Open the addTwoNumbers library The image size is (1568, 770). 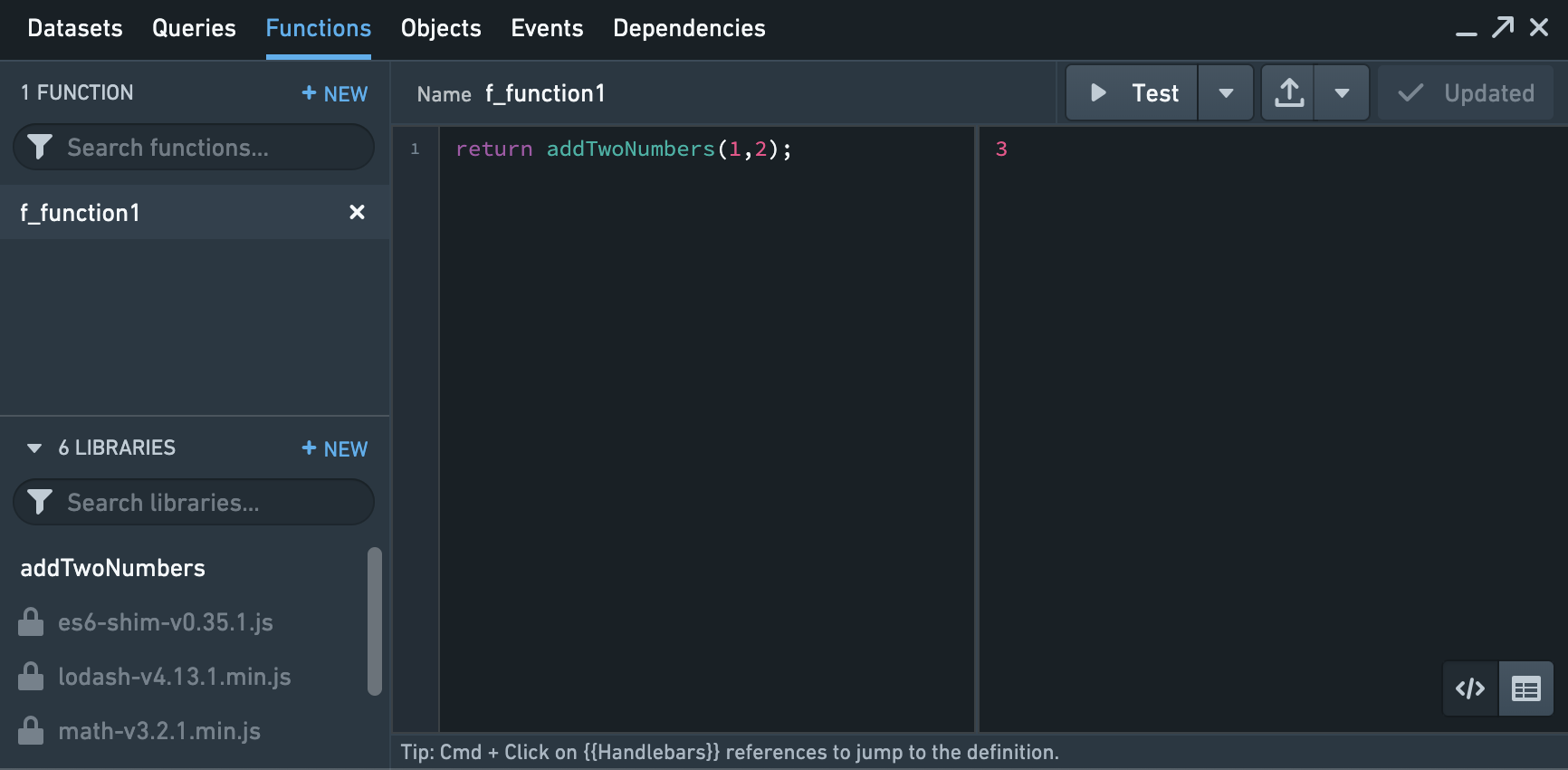[113, 568]
